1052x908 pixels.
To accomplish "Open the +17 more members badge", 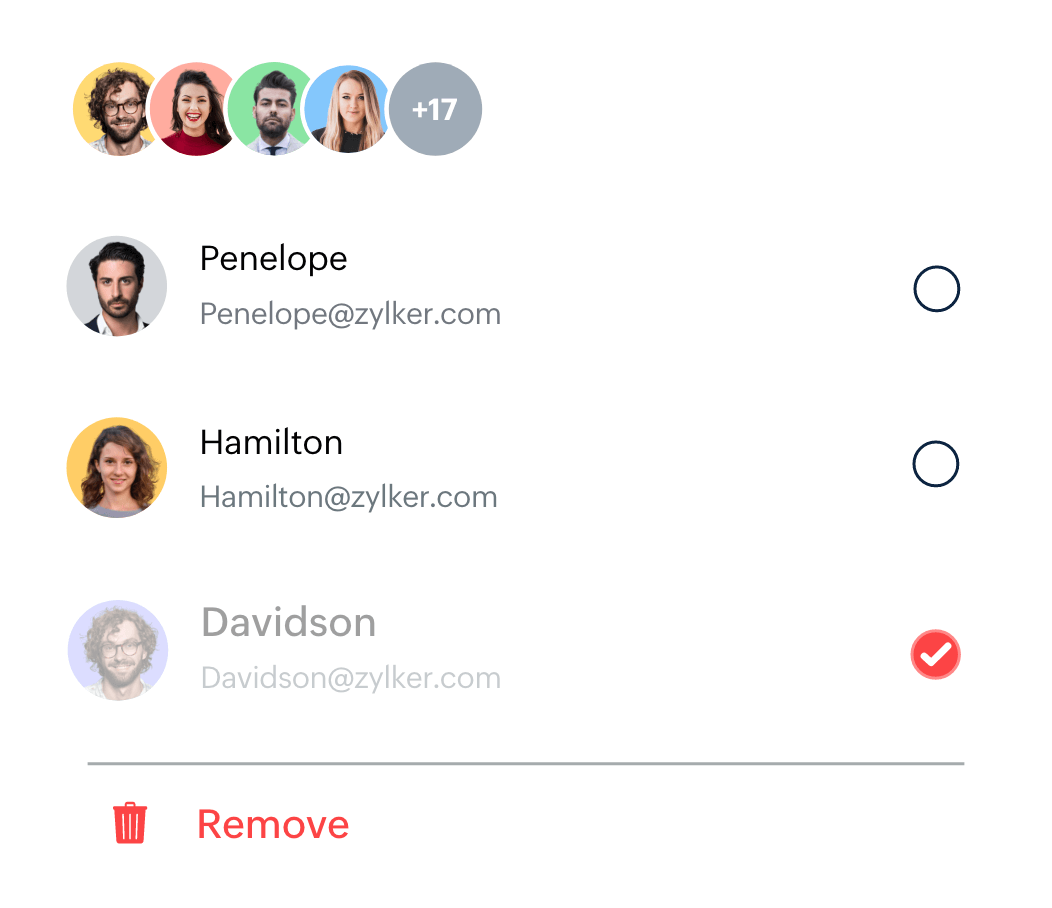I will (435, 109).
